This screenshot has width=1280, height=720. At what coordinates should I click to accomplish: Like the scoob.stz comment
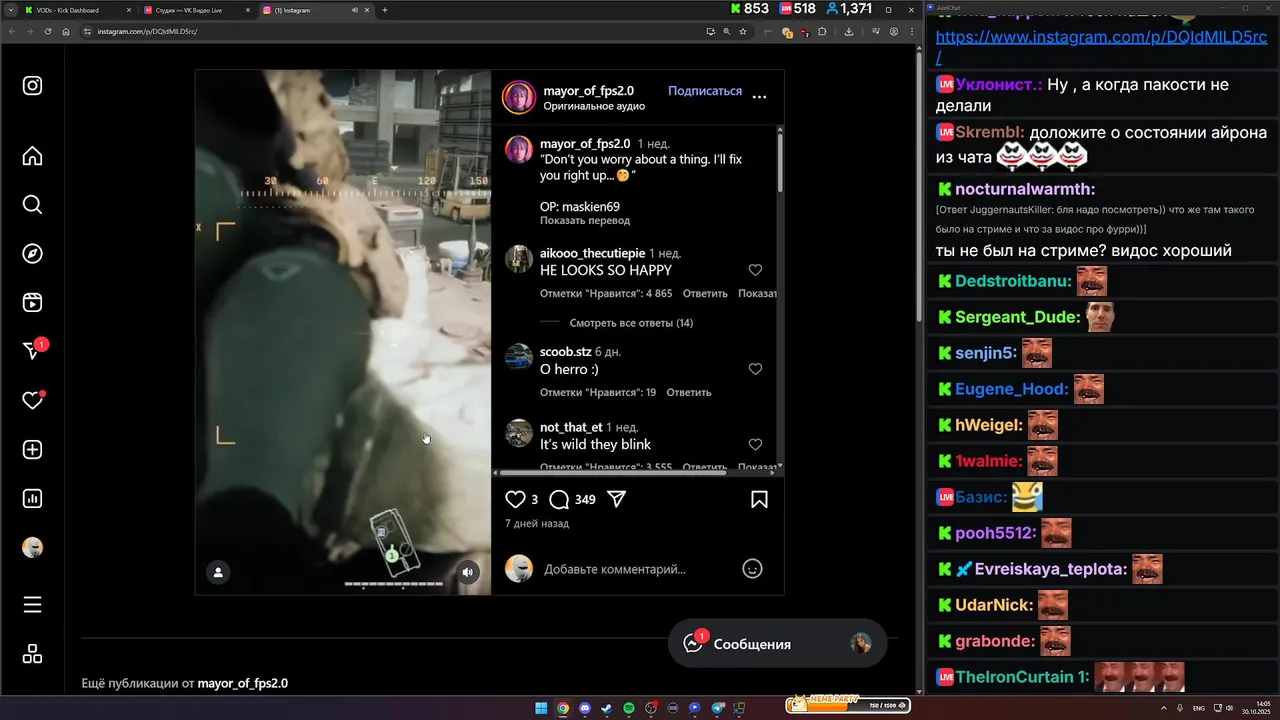(x=755, y=369)
